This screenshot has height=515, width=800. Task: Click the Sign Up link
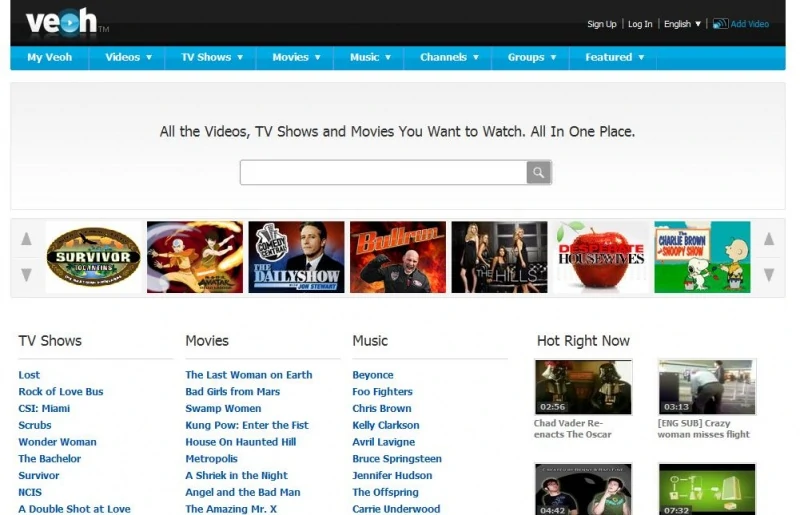(602, 24)
